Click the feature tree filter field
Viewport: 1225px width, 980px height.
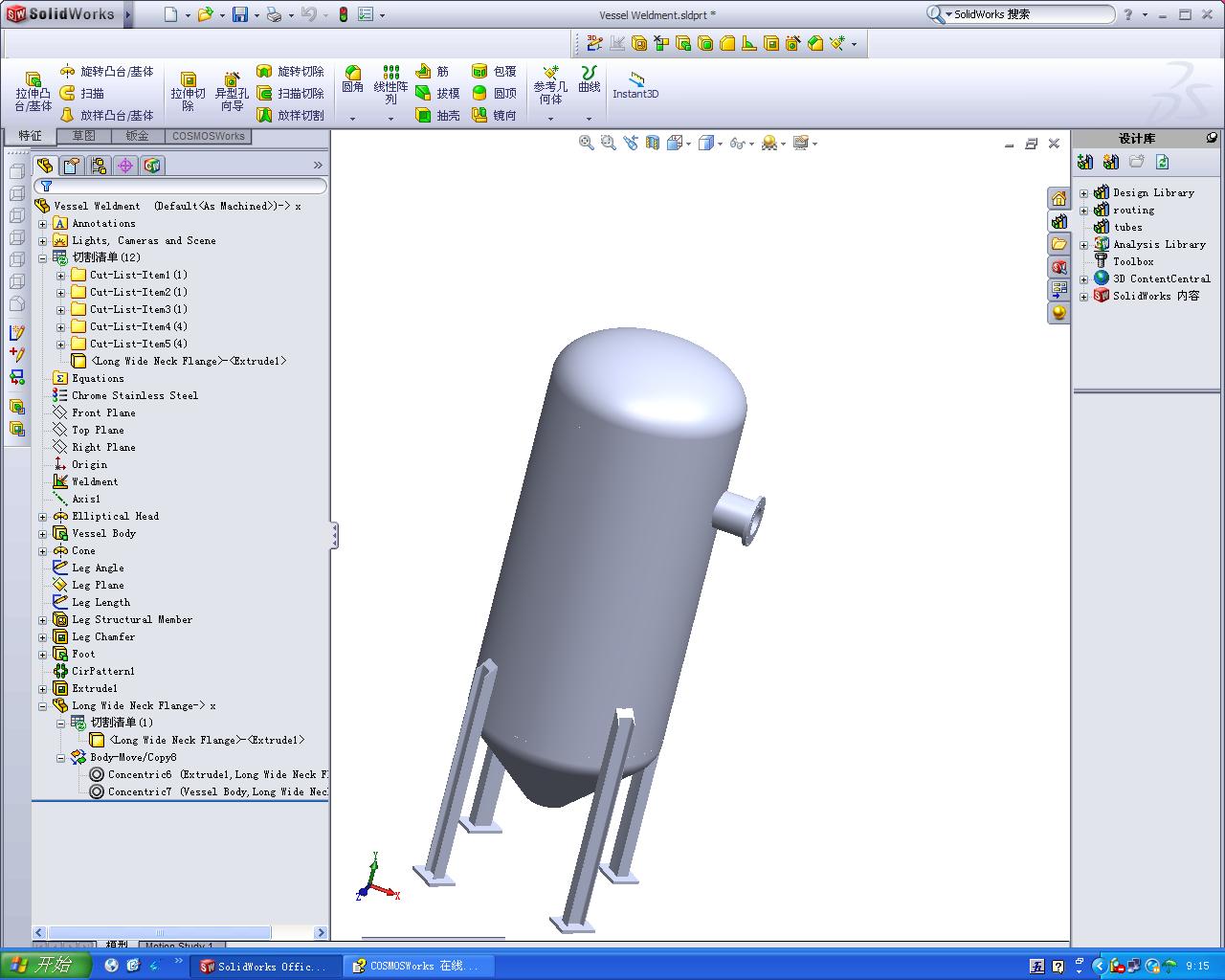[180, 186]
